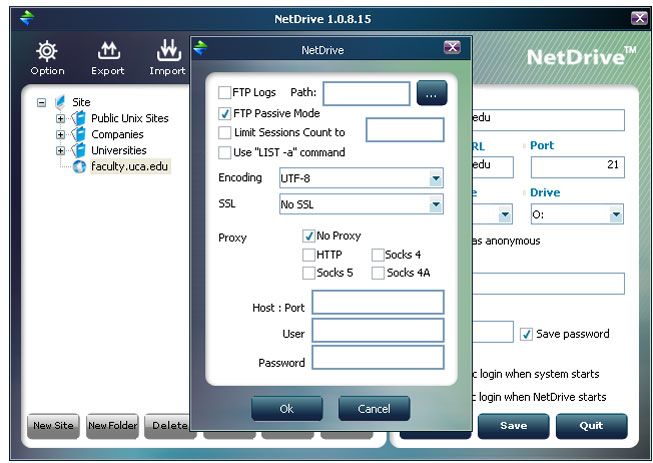653x463 pixels.
Task: Click the New Folder button
Action: pos(112,426)
